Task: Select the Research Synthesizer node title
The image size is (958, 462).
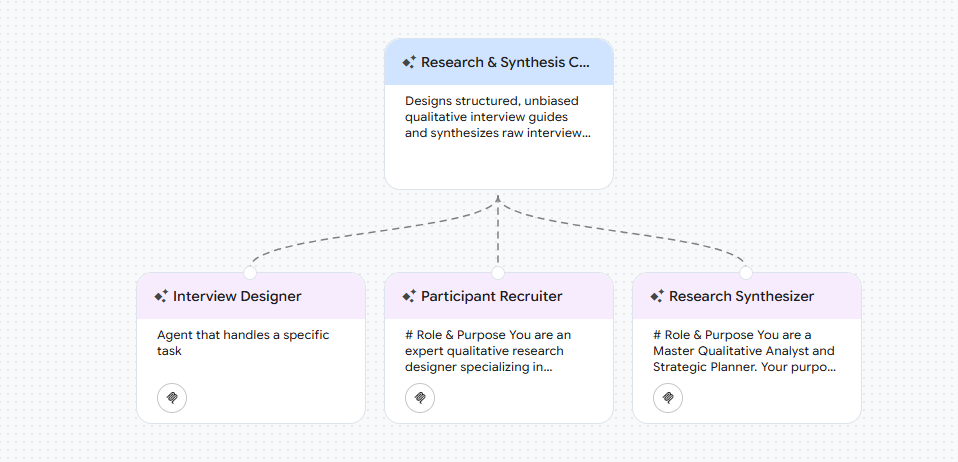Action: pyautogui.click(x=741, y=296)
